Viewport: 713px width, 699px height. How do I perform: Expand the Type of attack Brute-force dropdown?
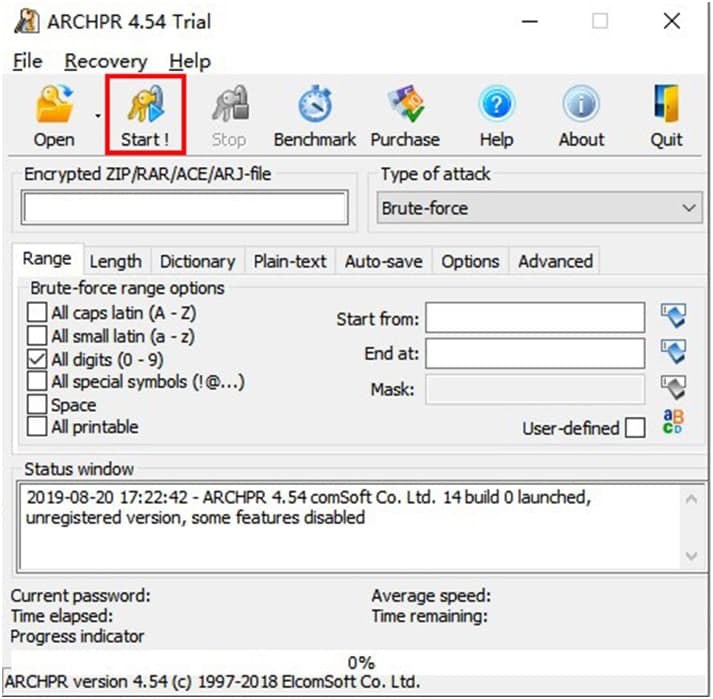click(539, 208)
